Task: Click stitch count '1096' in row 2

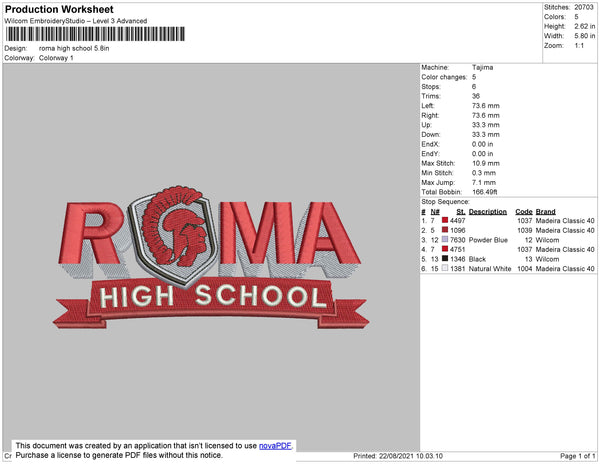Action: pyautogui.click(x=458, y=230)
